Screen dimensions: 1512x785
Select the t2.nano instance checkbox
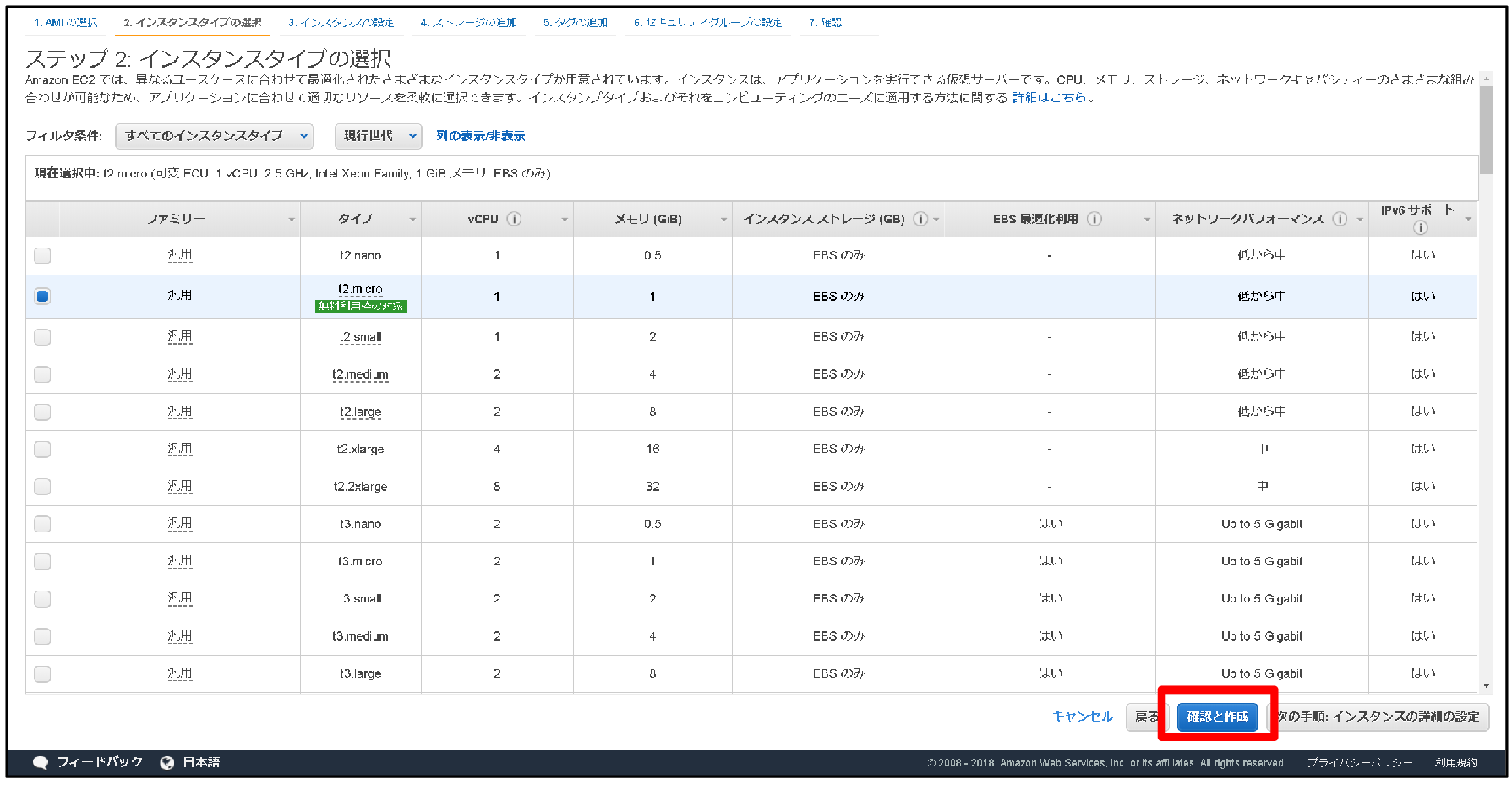click(41, 255)
